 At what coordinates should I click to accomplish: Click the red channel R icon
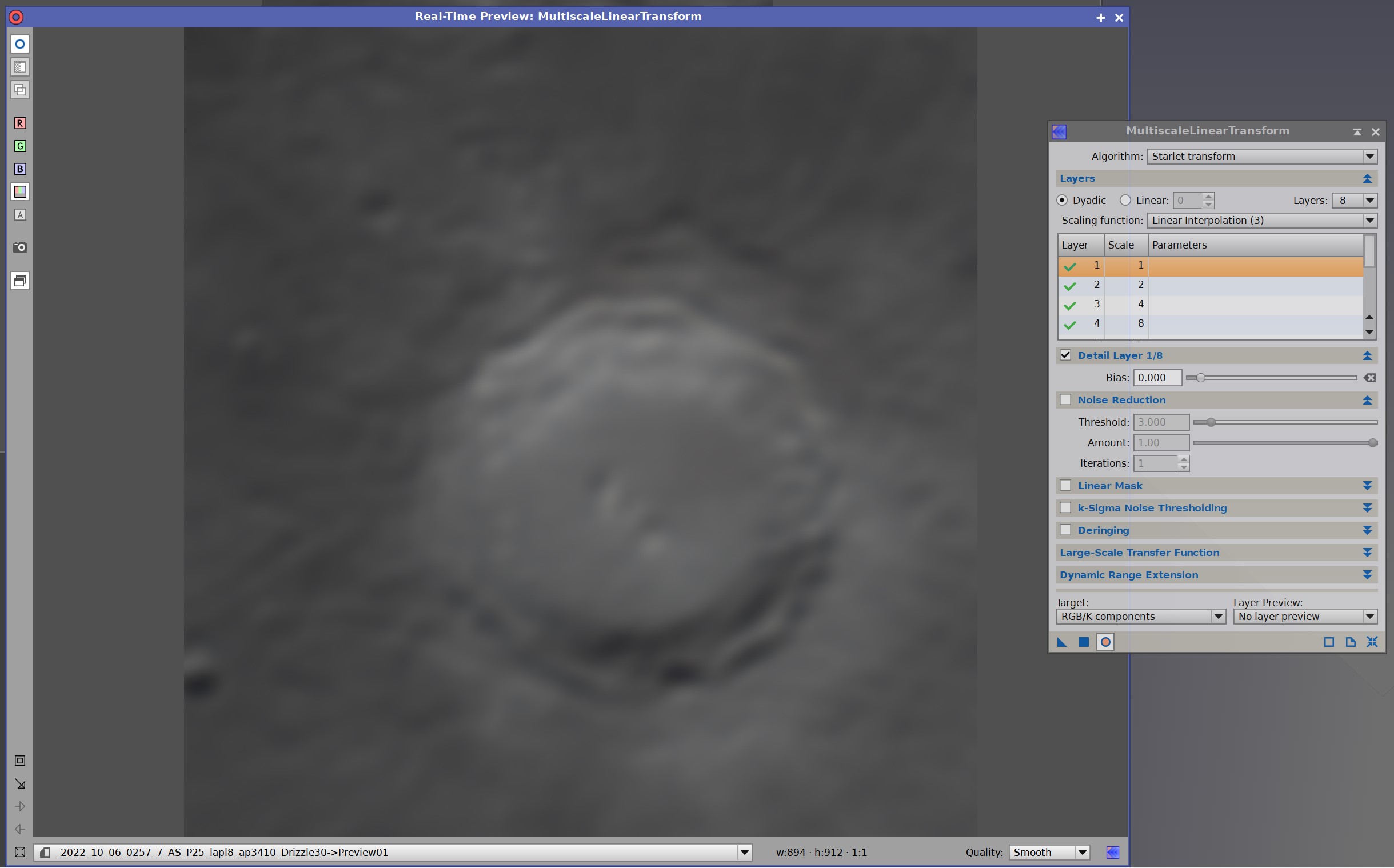[x=20, y=123]
